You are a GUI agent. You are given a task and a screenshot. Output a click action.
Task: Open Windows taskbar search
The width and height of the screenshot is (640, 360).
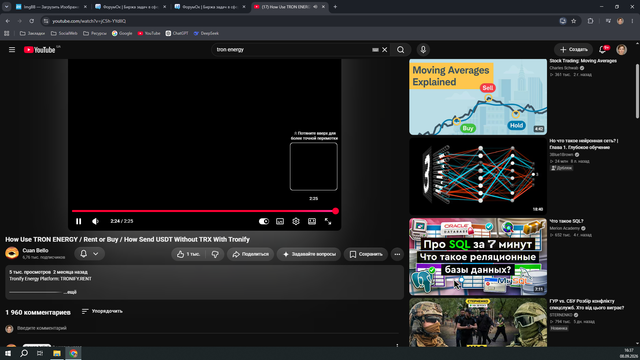pyautogui.click(x=24, y=353)
